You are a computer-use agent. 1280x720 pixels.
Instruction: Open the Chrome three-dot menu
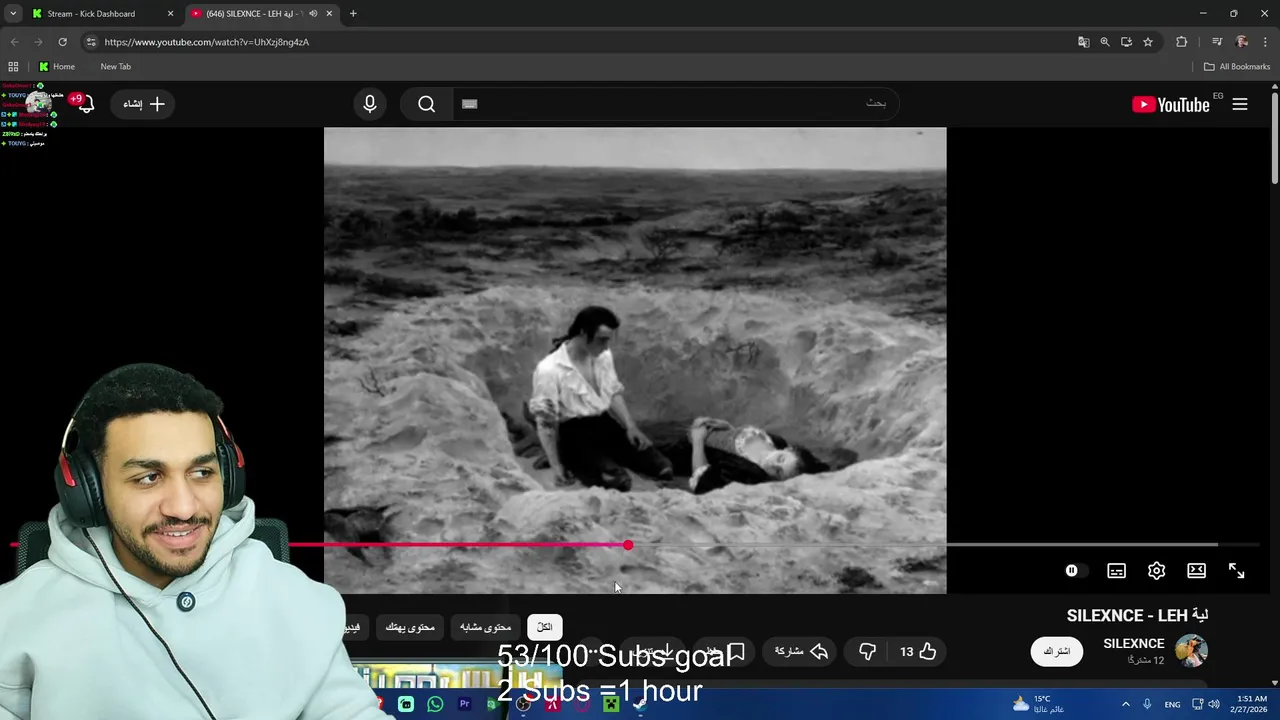1266,42
